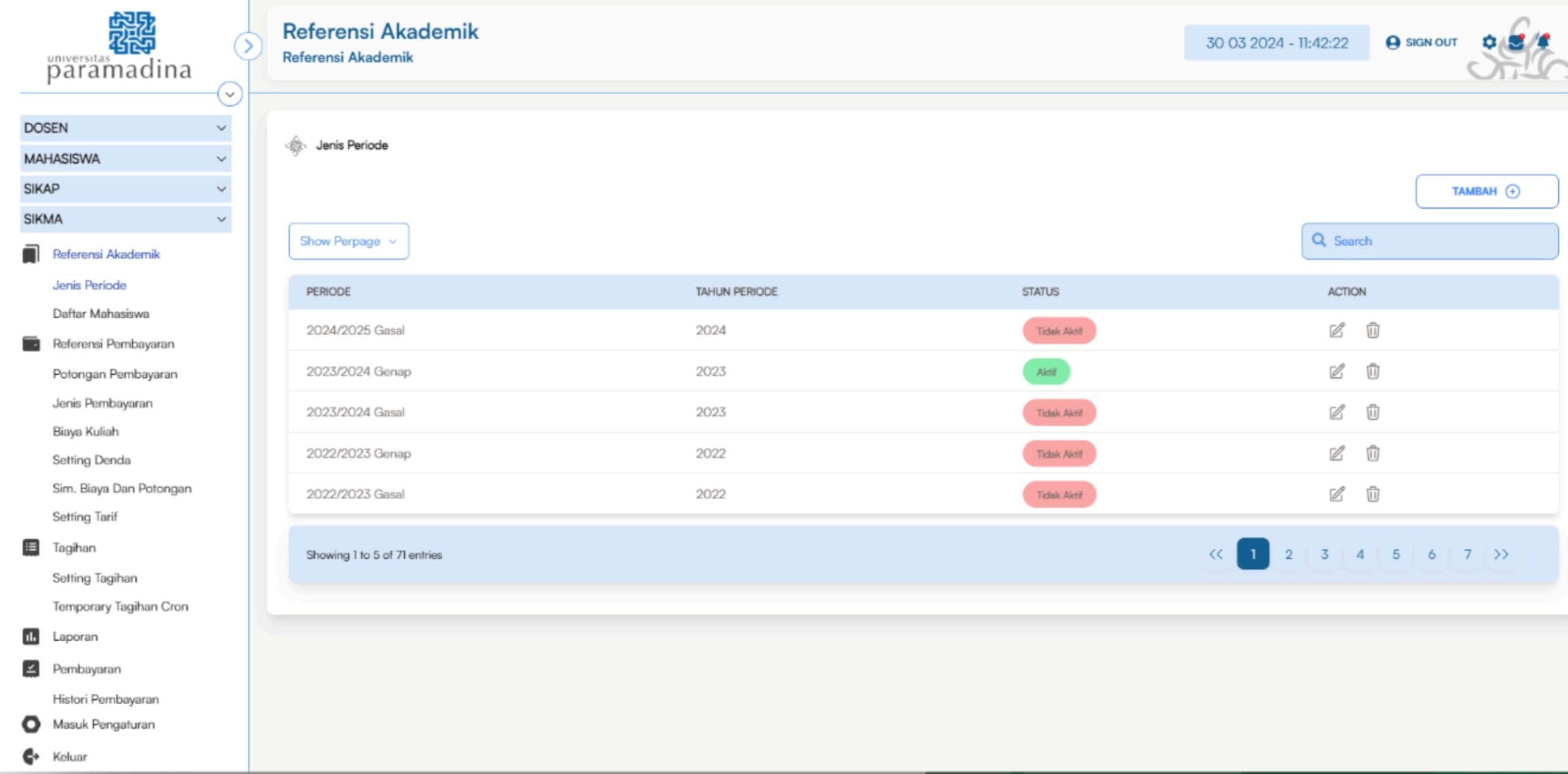Go to pagination page 7
Screen dimensions: 1568x774
(1468, 554)
